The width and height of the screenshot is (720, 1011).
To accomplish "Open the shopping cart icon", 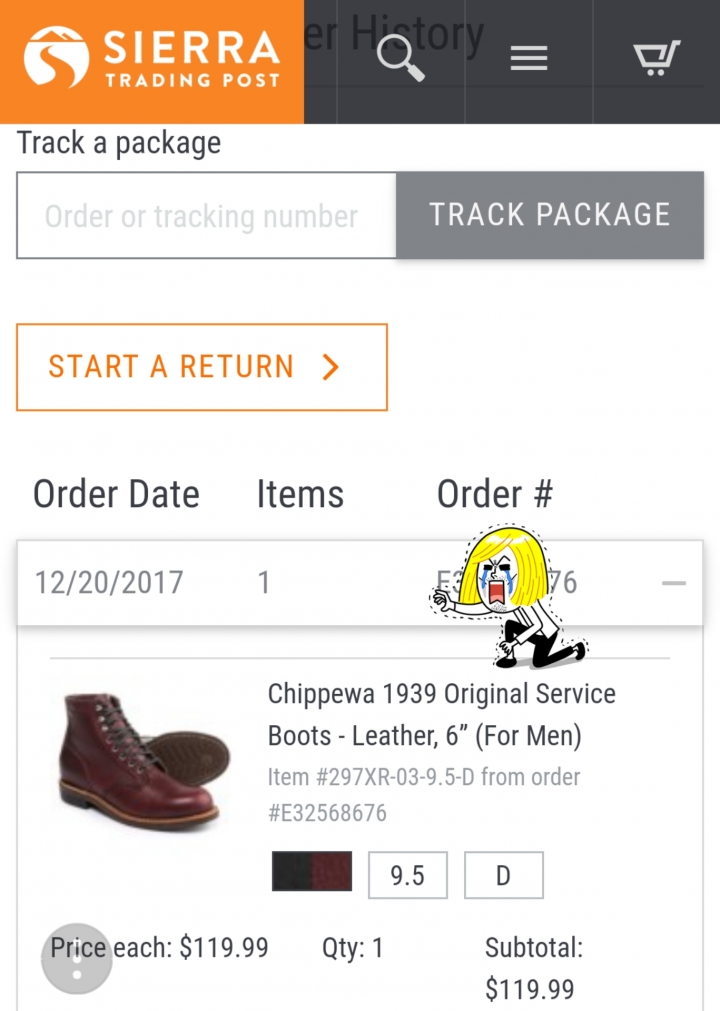I will pyautogui.click(x=656, y=58).
